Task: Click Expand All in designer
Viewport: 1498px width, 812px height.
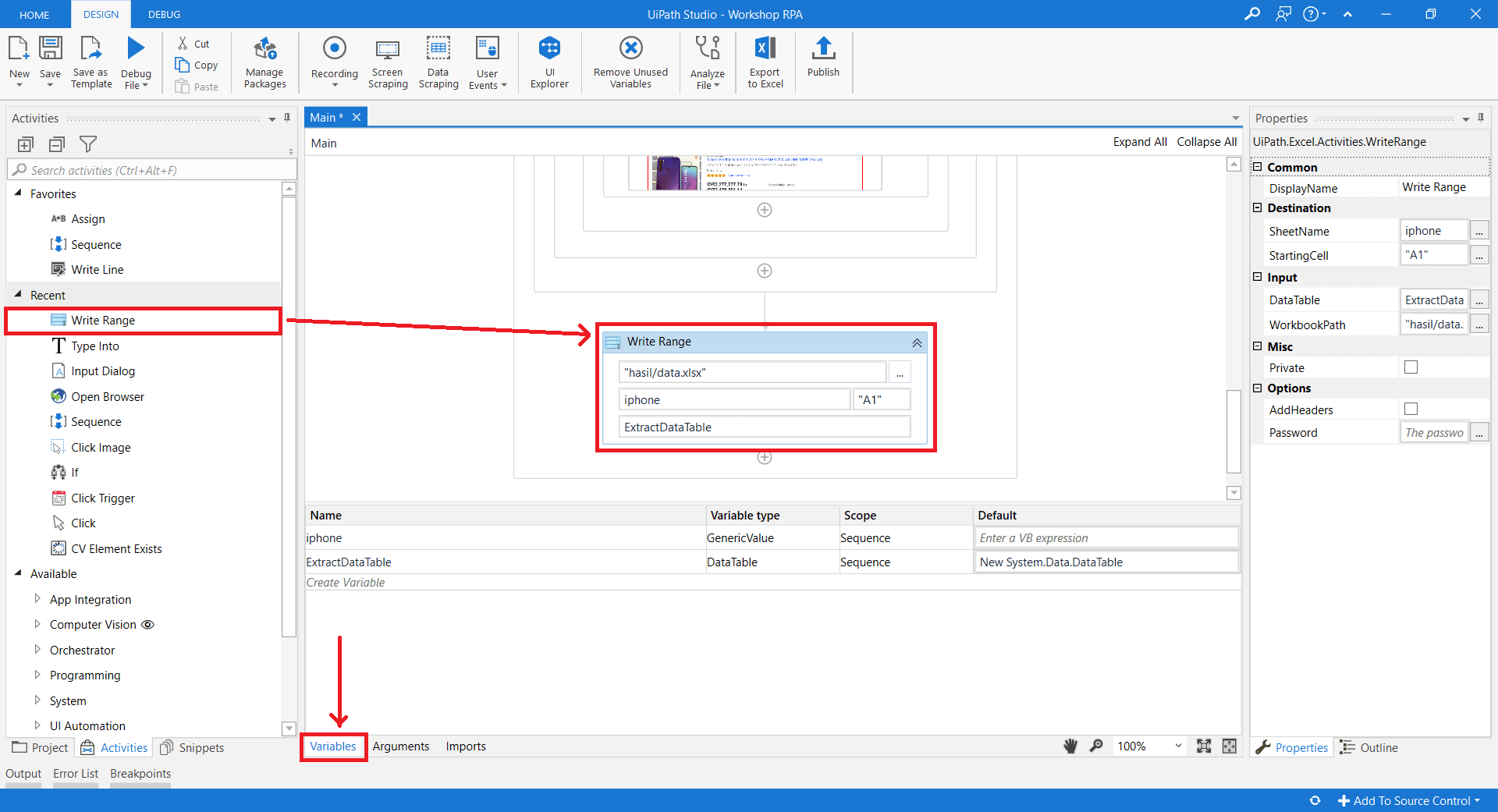Action: pyautogui.click(x=1139, y=142)
